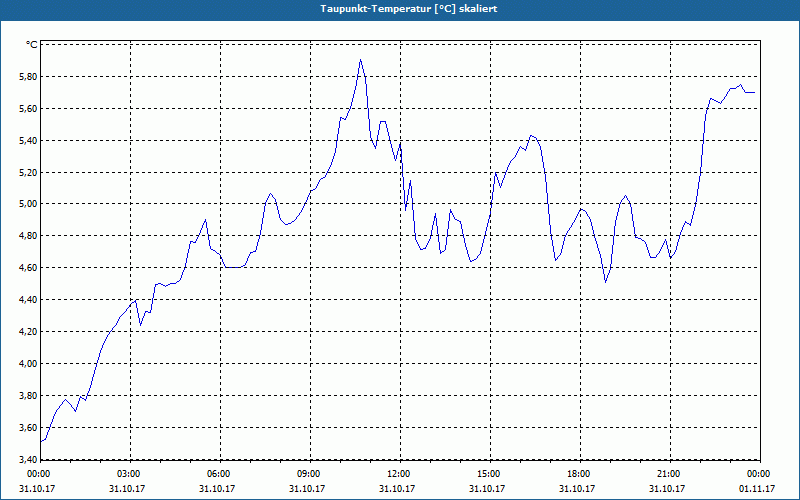Viewport: 800px width, 500px height.
Task: Click the 12:00 time axis label
Action: coord(401,474)
